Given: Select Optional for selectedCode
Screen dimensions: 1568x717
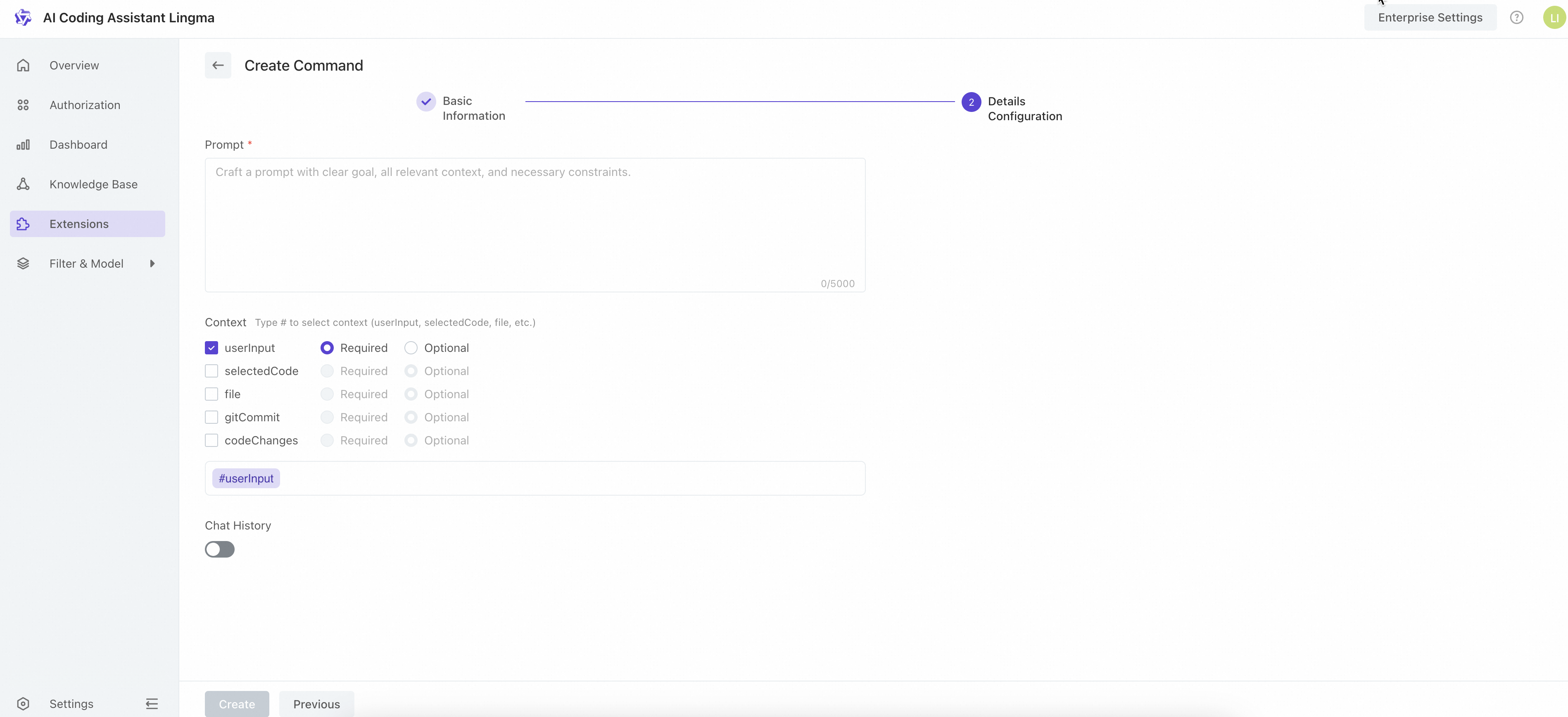Looking at the screenshot, I should click(x=411, y=370).
